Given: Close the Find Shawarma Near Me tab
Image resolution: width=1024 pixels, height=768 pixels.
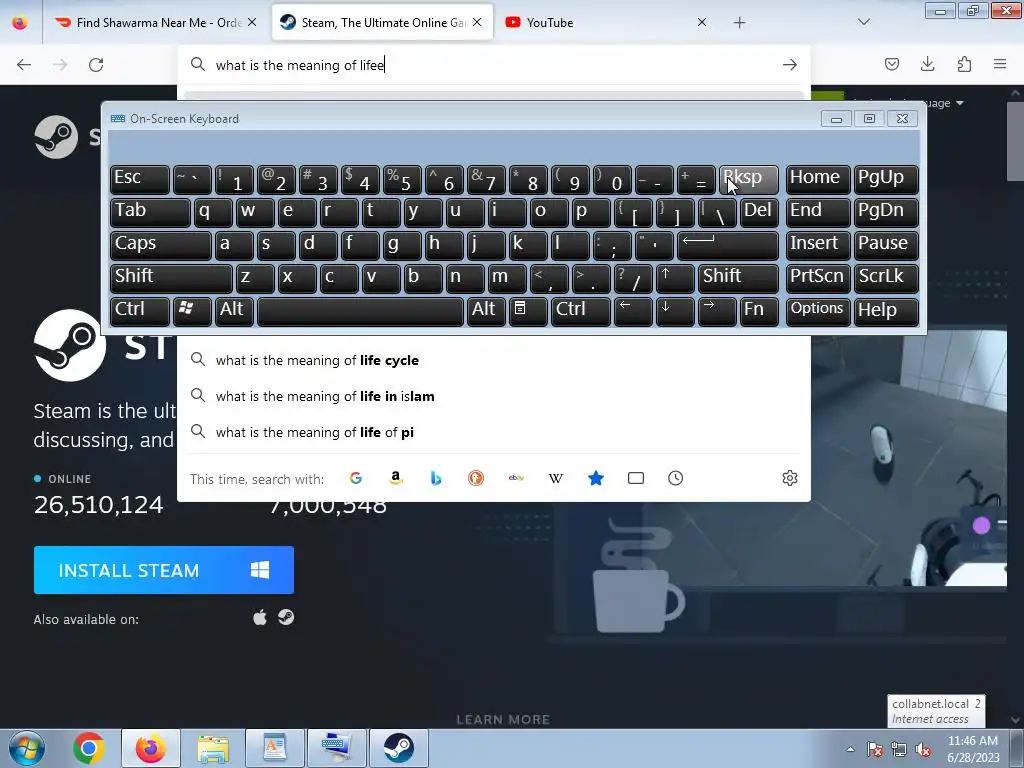Looking at the screenshot, I should [x=252, y=22].
